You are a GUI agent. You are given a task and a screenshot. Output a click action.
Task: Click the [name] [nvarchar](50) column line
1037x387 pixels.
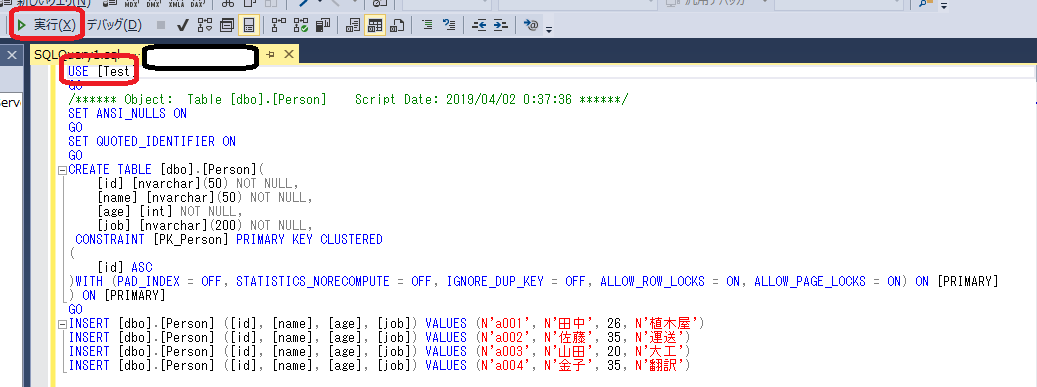click(205, 197)
